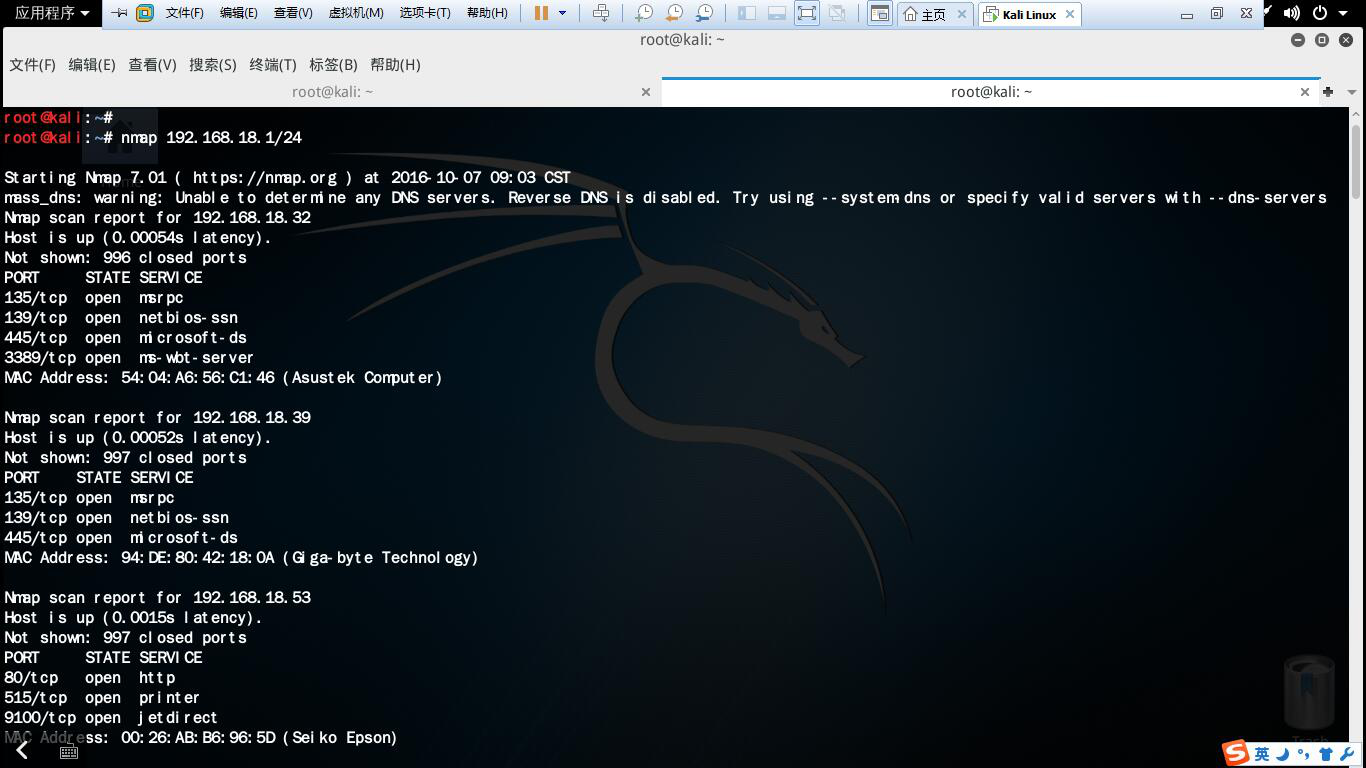Toggle the VMware full screen mode icon
The height and width of the screenshot is (768, 1366).
coord(806,13)
